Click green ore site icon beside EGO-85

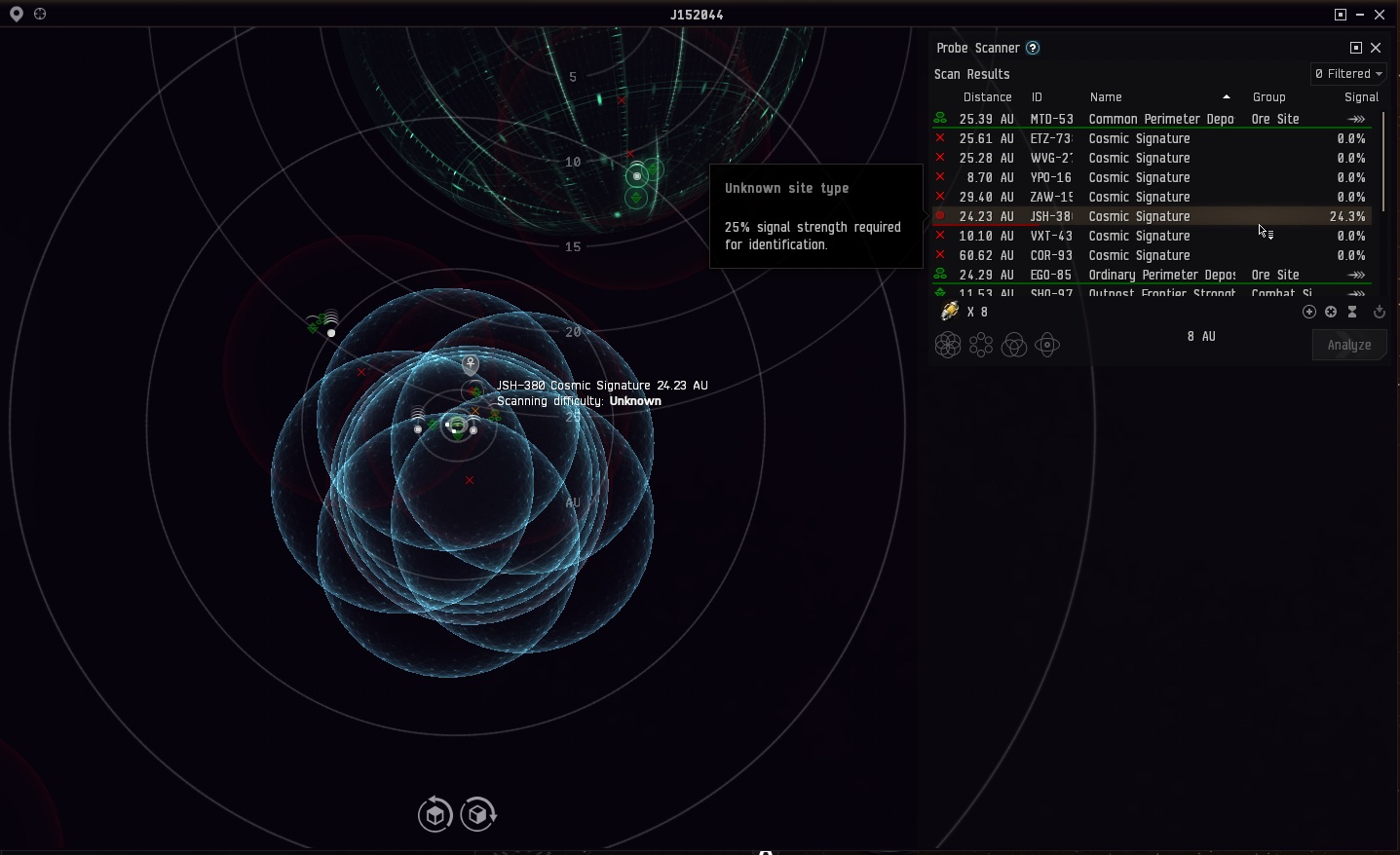click(x=940, y=275)
